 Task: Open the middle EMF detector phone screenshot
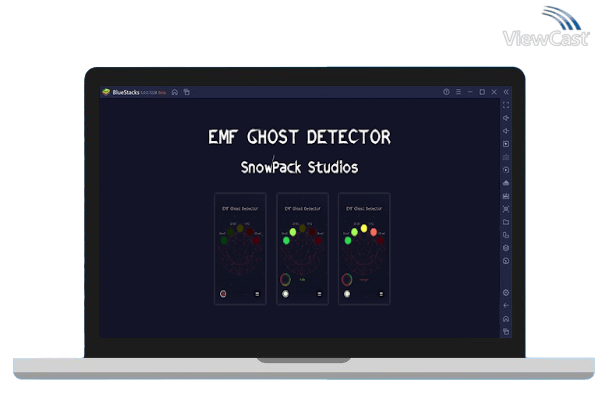coord(302,249)
